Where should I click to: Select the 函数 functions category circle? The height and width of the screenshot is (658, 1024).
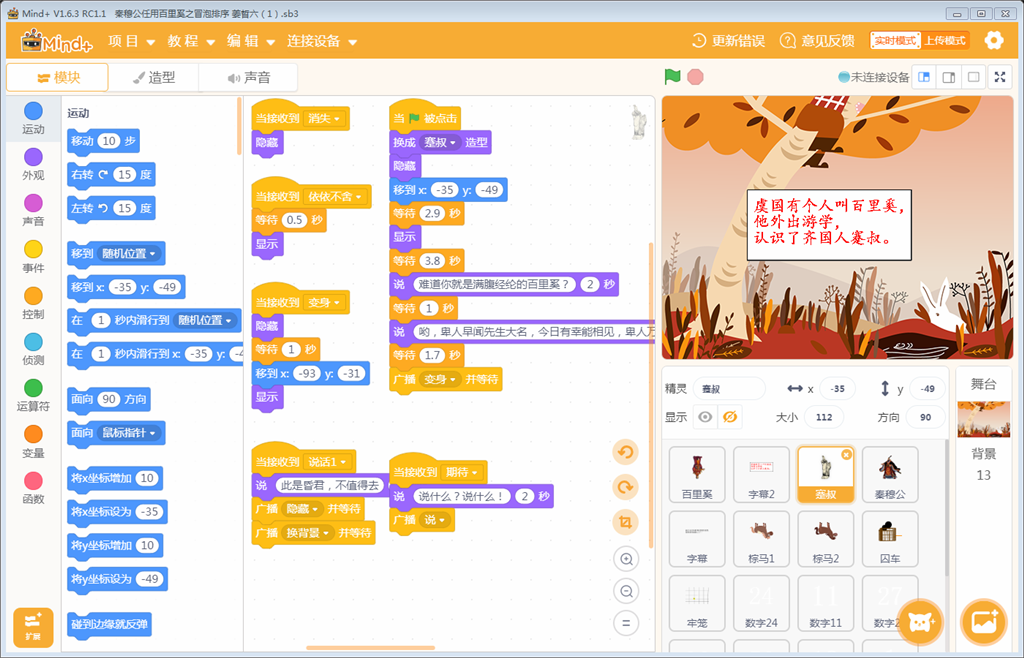tap(33, 480)
